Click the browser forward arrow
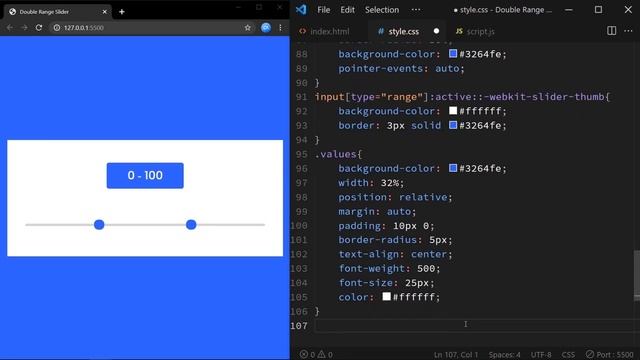640x360 pixels. pyautogui.click(x=24, y=28)
